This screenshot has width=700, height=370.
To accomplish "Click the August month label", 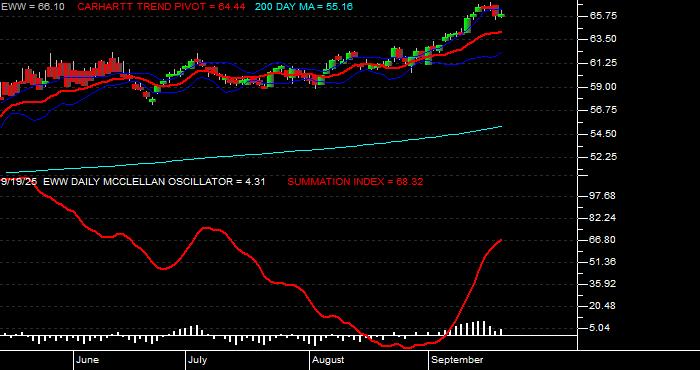I will (328, 360).
